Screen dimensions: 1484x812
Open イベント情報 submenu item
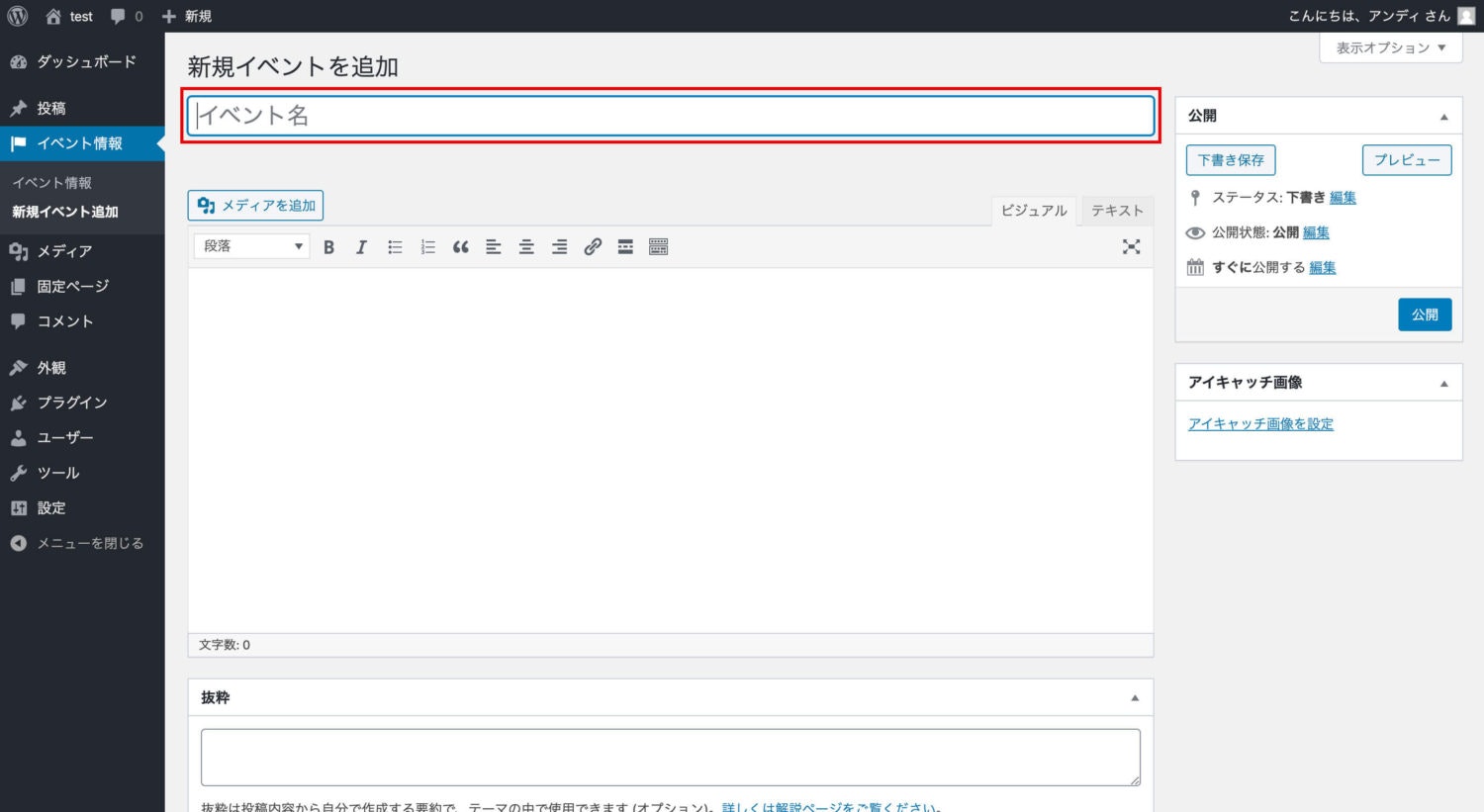(51, 183)
